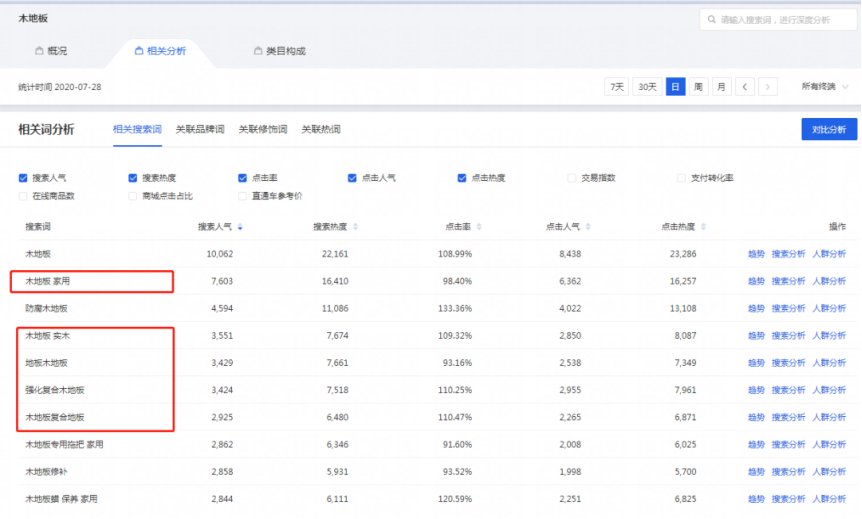Switch to the 类目构成 tab

pos(279,51)
